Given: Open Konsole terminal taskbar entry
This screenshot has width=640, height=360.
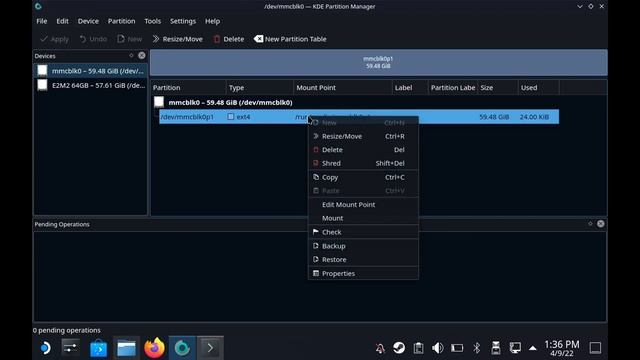Looking at the screenshot, I should [210, 348].
